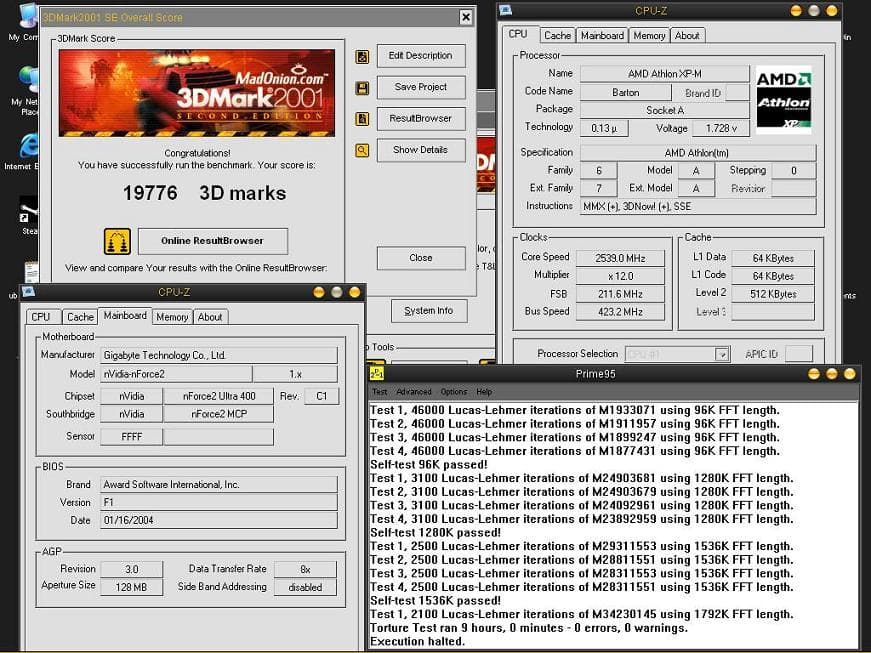This screenshot has width=871, height=653.
Task: Open the Prime95 Test menu
Action: [380, 392]
